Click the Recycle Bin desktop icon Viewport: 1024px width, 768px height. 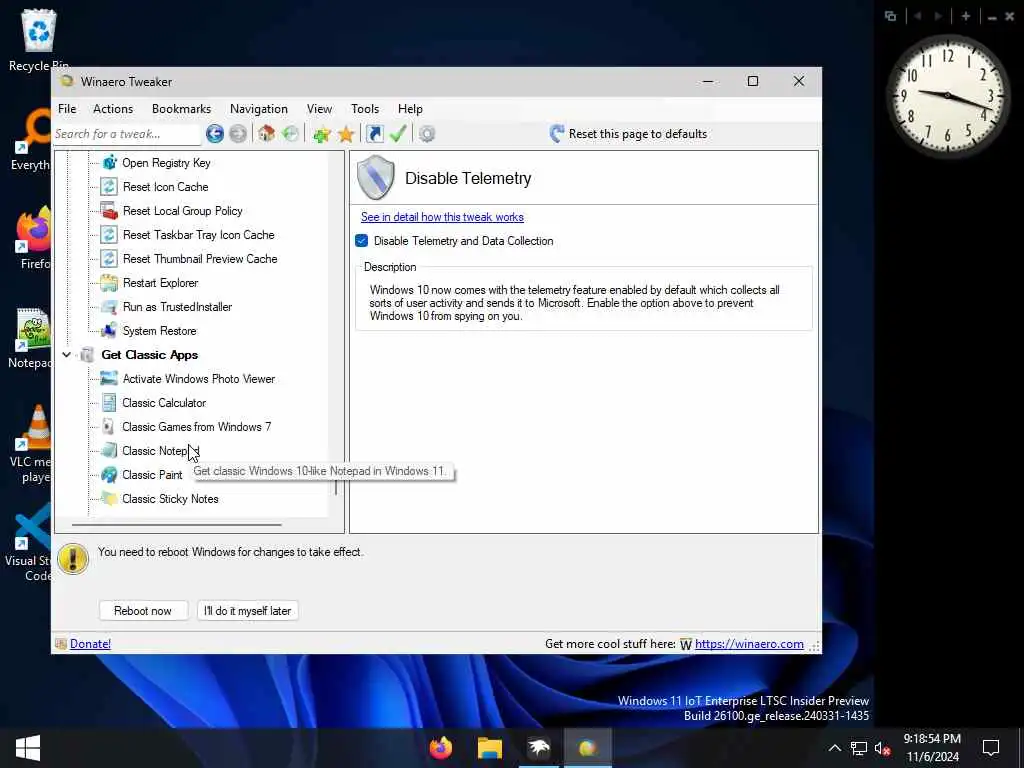coord(39,39)
